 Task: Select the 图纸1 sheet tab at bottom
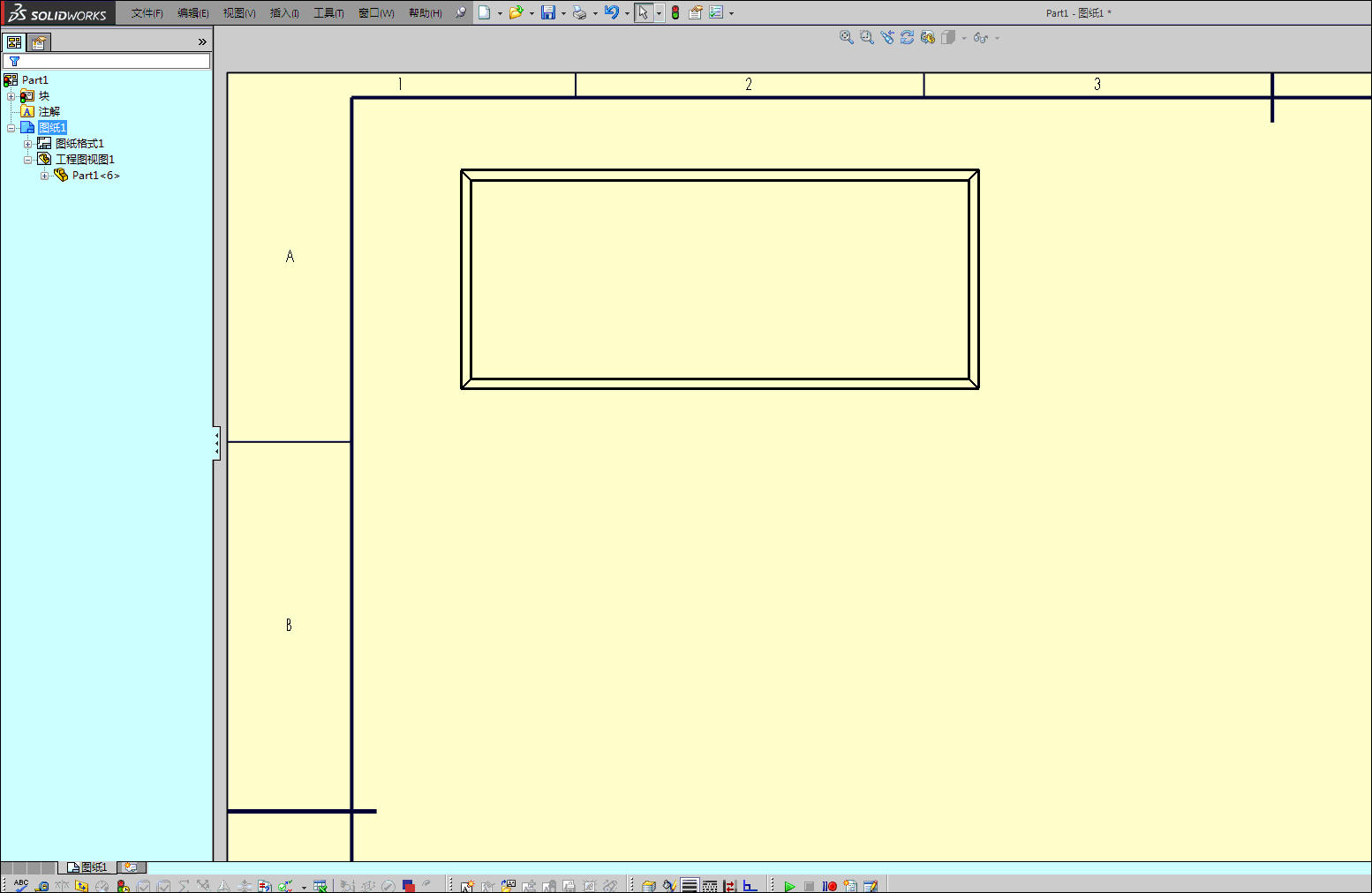coord(87,867)
